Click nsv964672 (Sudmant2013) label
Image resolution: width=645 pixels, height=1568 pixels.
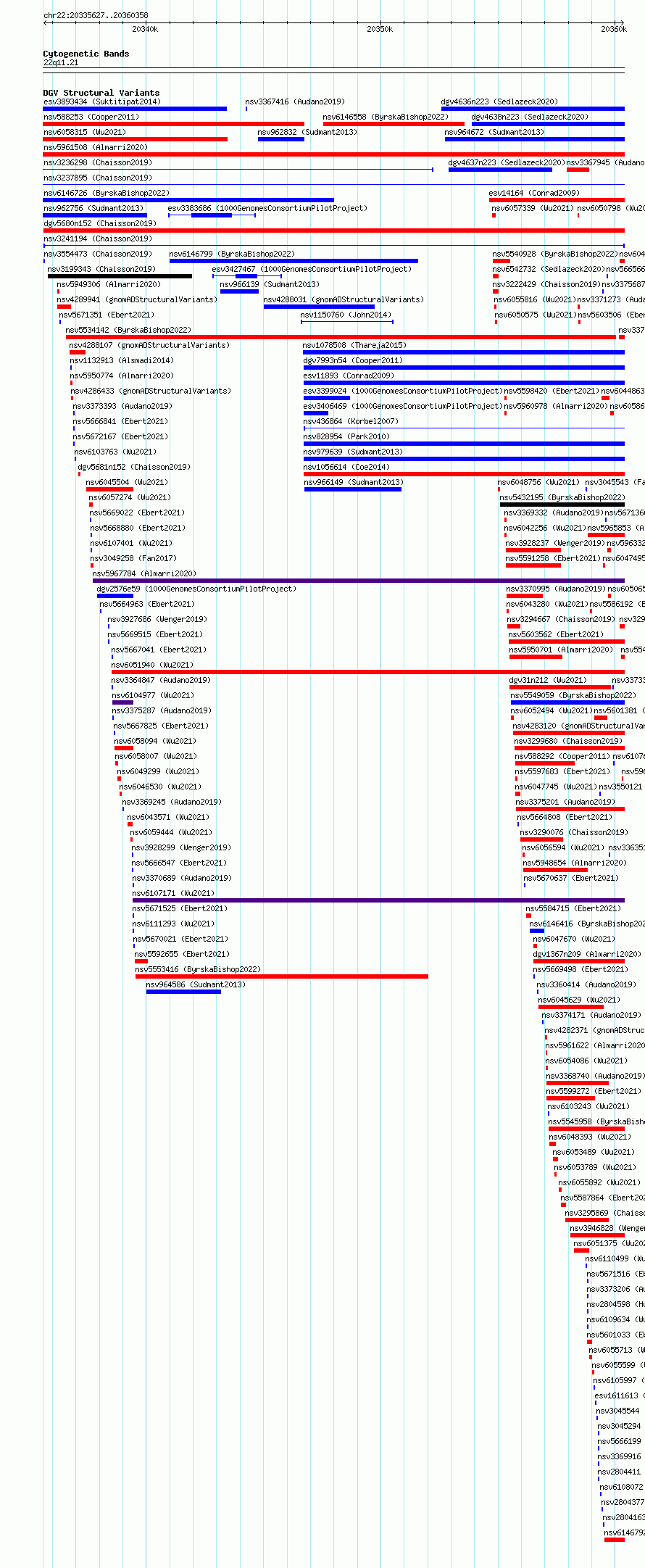tap(494, 132)
